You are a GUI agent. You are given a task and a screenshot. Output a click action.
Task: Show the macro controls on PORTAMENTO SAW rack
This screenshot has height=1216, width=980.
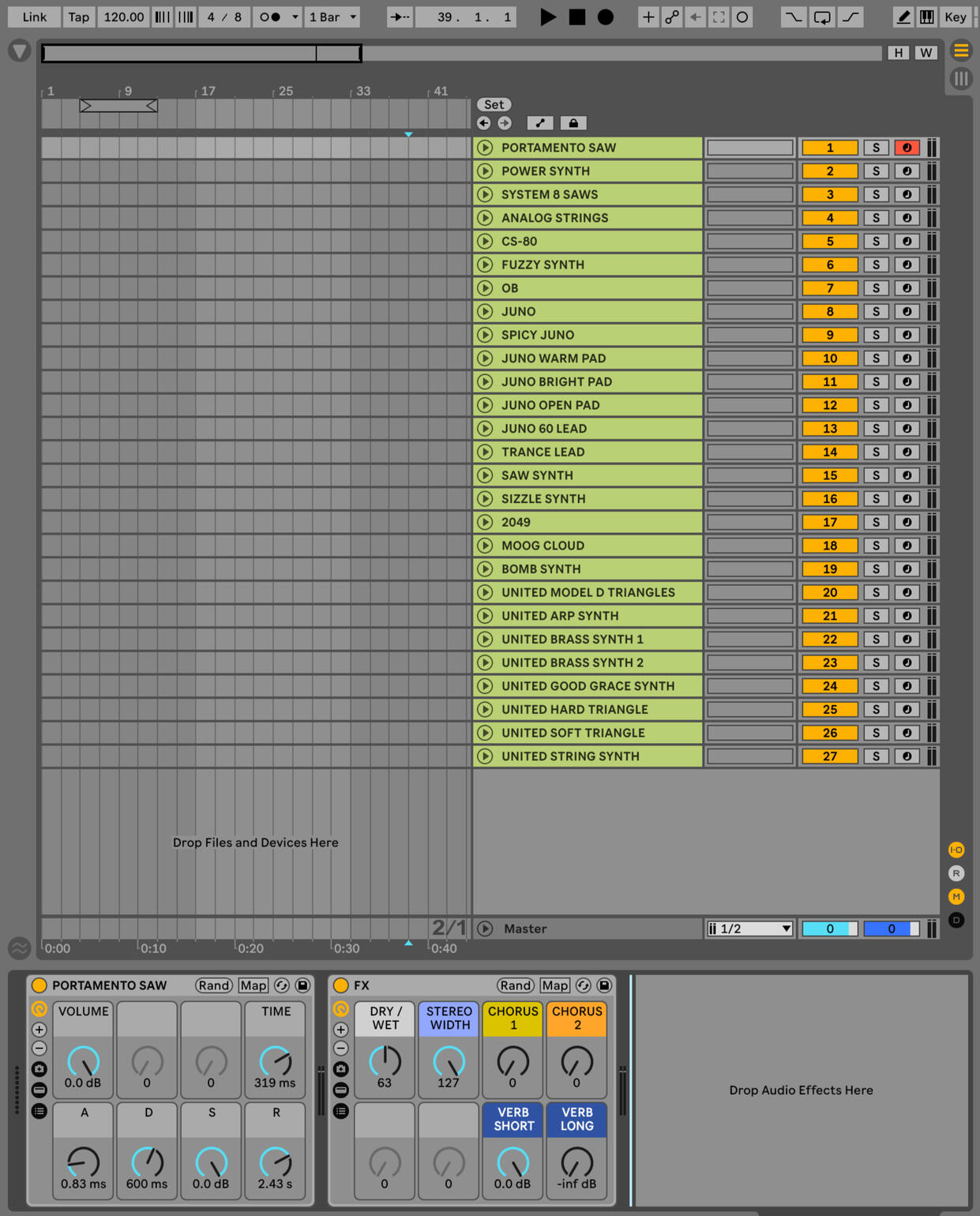[39, 1009]
